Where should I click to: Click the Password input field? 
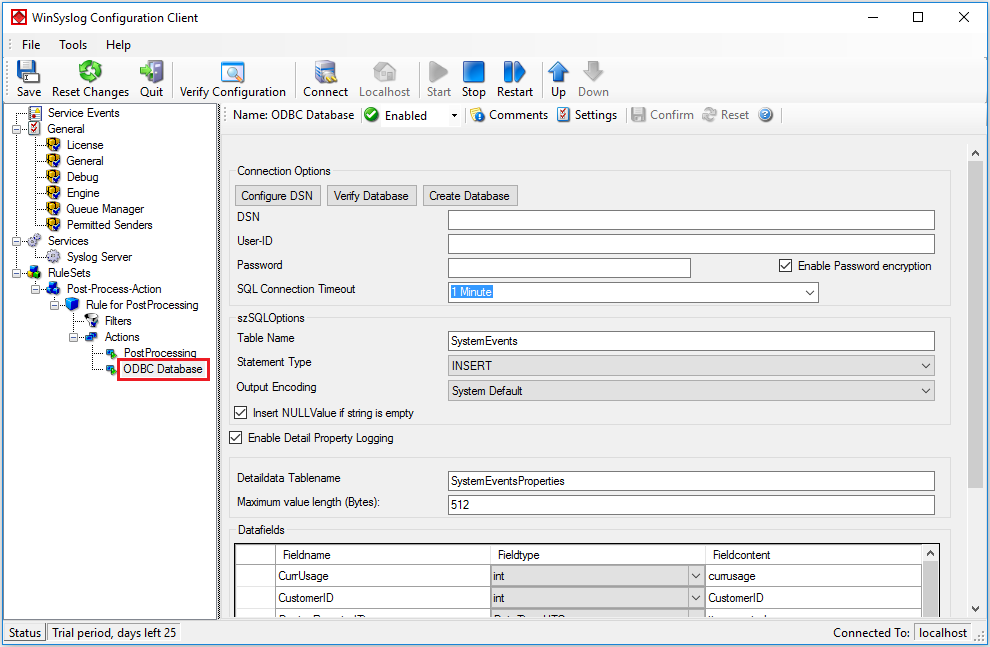point(569,268)
